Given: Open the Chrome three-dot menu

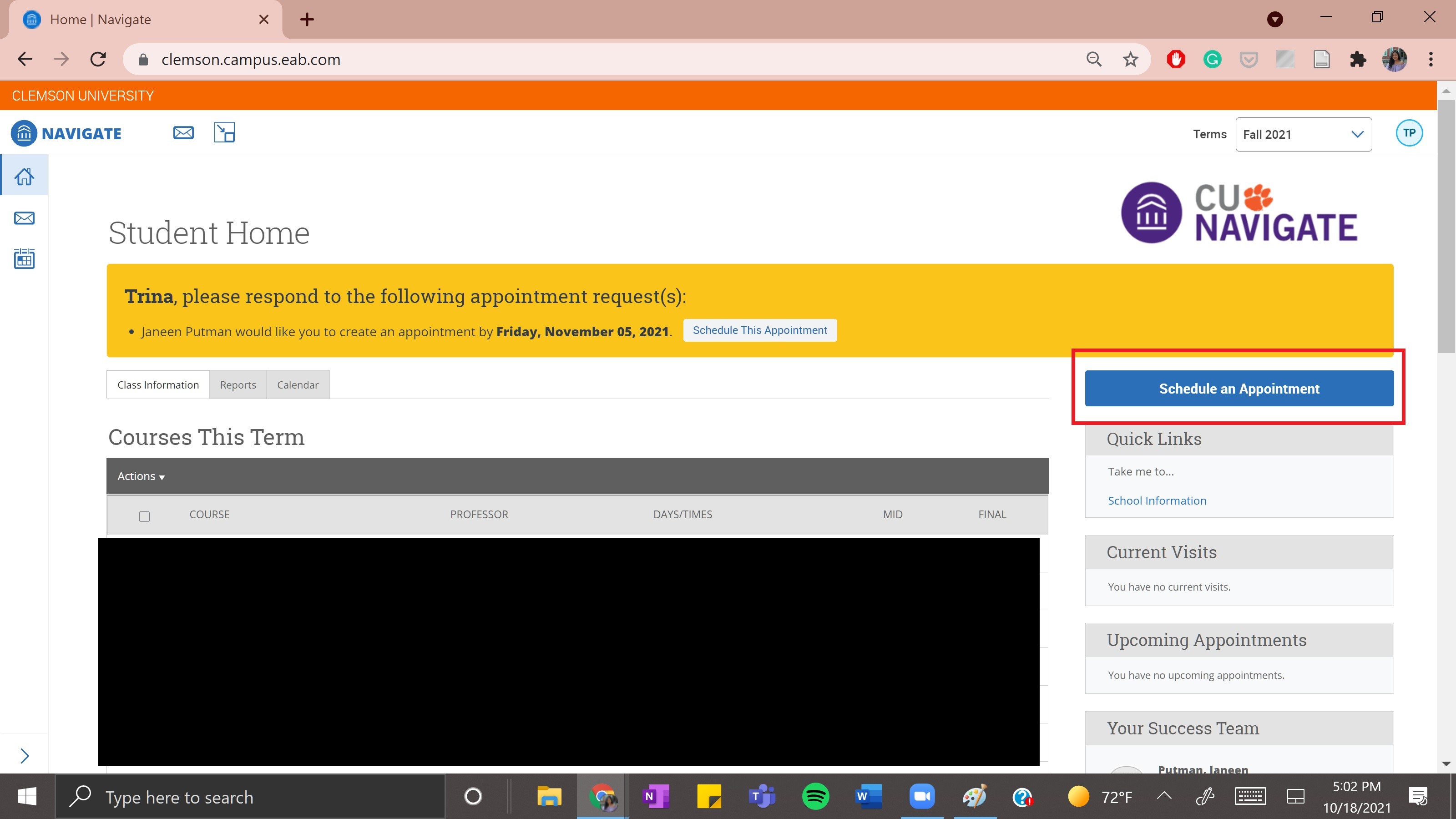Looking at the screenshot, I should (x=1431, y=59).
